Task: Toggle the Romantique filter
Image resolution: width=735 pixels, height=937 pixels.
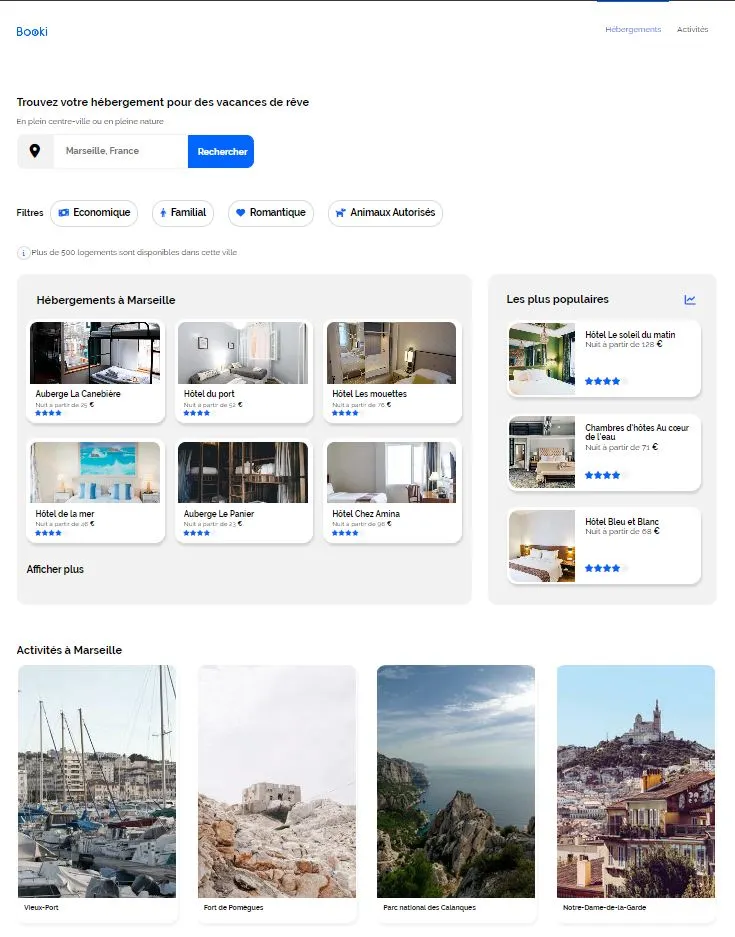Action: [x=270, y=213]
